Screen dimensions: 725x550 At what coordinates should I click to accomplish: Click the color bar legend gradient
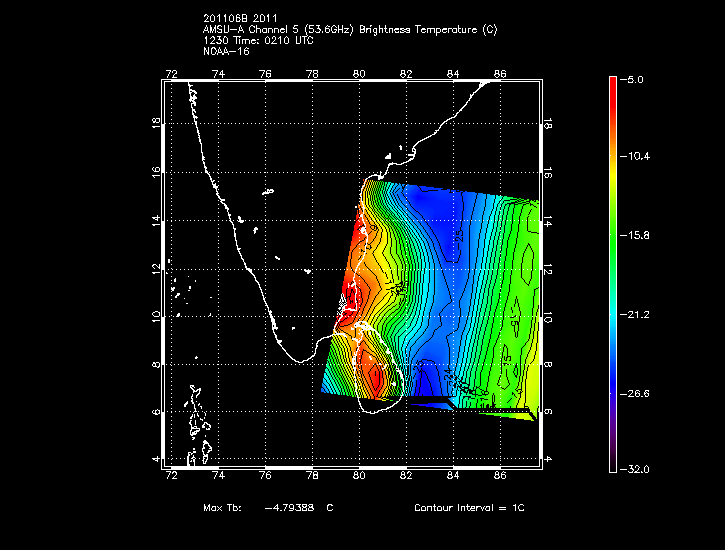coord(613,275)
